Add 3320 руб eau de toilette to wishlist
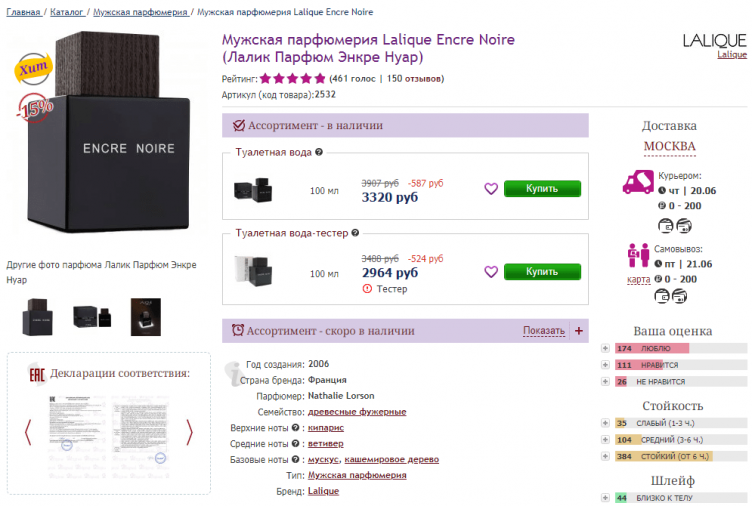Image resolution: width=752 pixels, height=506 pixels. [x=491, y=189]
